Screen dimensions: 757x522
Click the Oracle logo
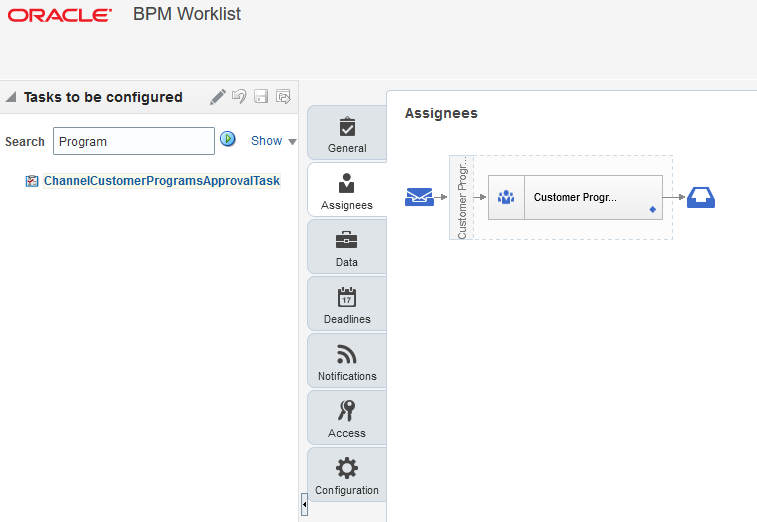[x=60, y=15]
